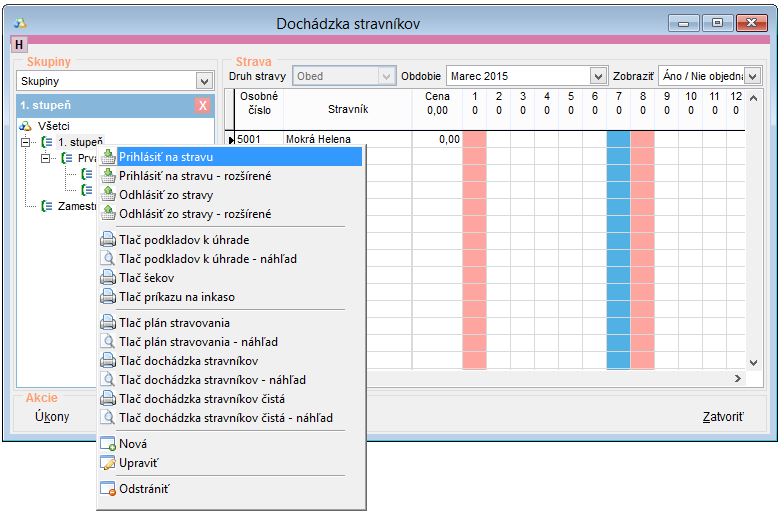Click the pink day 1 cell for Mokrá Helena
This screenshot has height=514, width=784.
[x=474, y=140]
